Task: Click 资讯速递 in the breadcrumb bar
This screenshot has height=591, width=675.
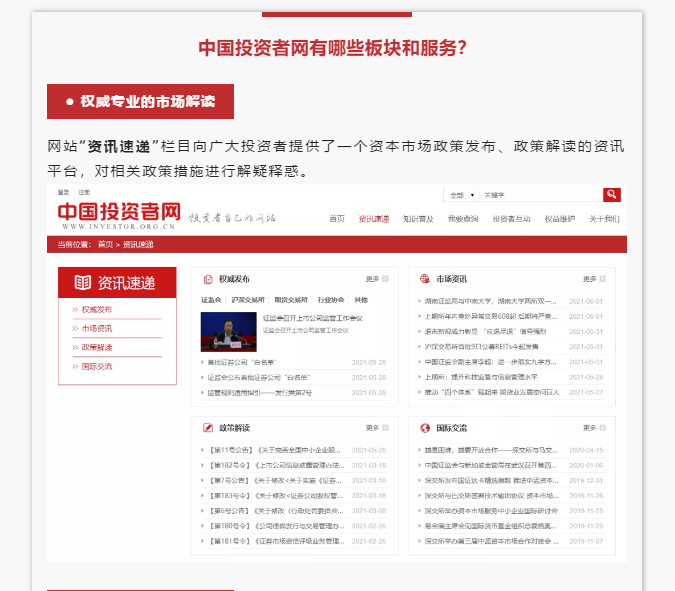Action: pos(138,244)
